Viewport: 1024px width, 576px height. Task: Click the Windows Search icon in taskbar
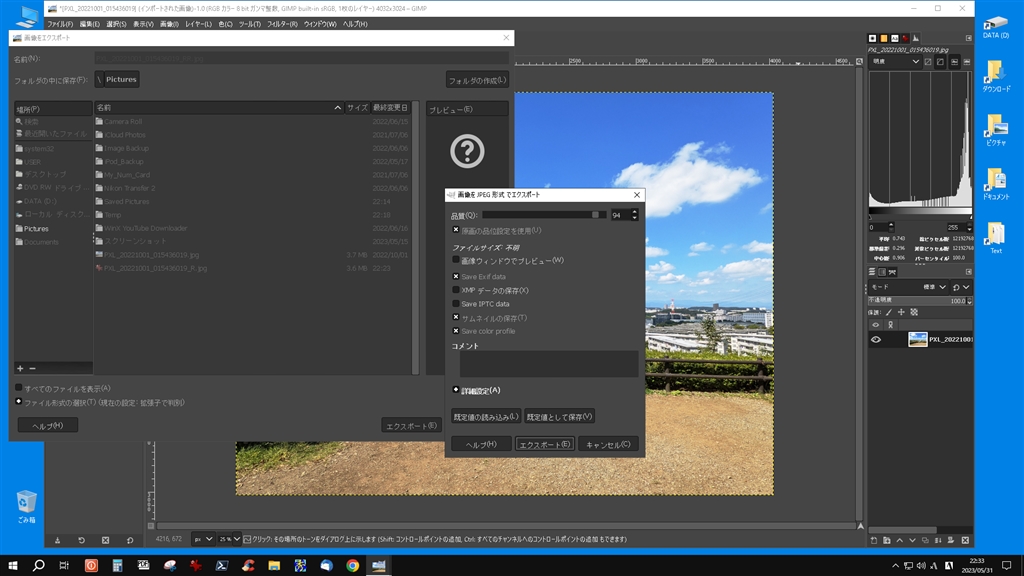[x=39, y=565]
